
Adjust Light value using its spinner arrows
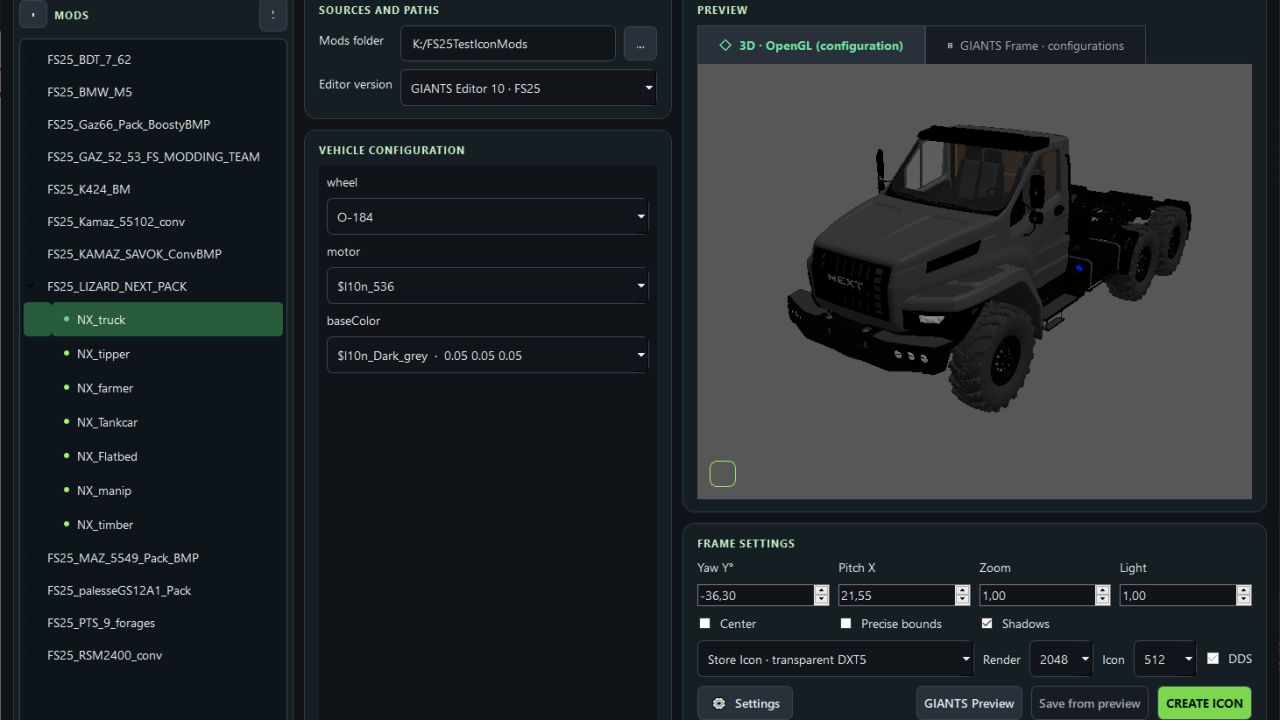[x=1244, y=595]
